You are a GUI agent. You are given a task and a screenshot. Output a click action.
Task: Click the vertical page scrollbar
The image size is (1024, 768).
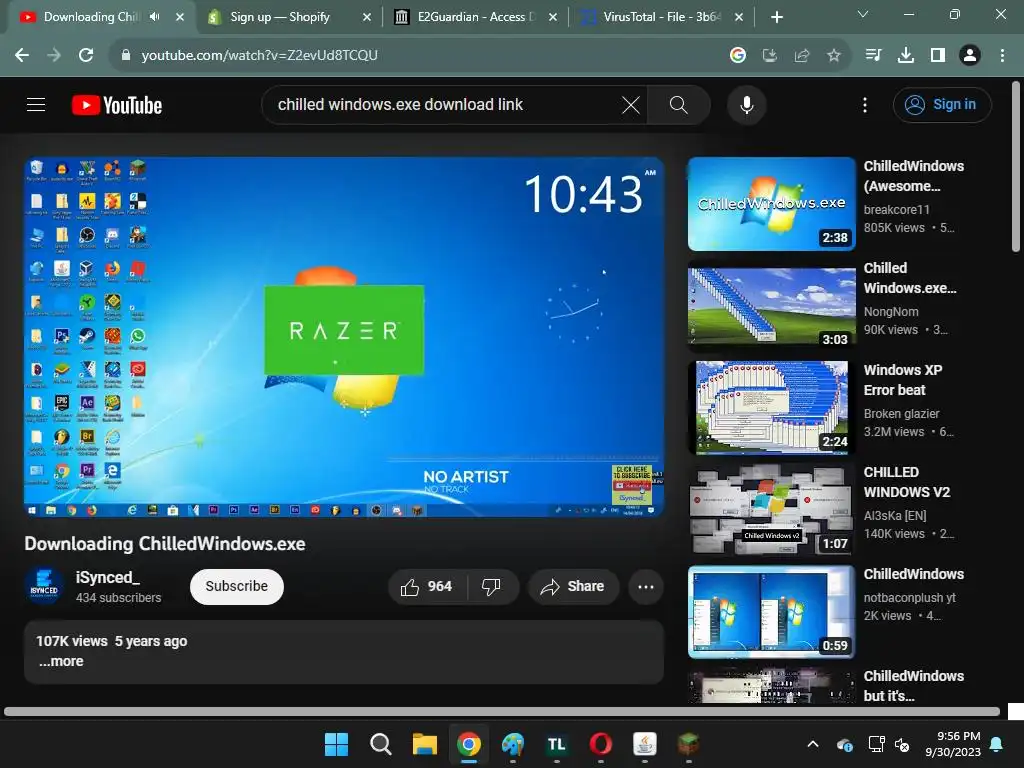pyautogui.click(x=1016, y=167)
